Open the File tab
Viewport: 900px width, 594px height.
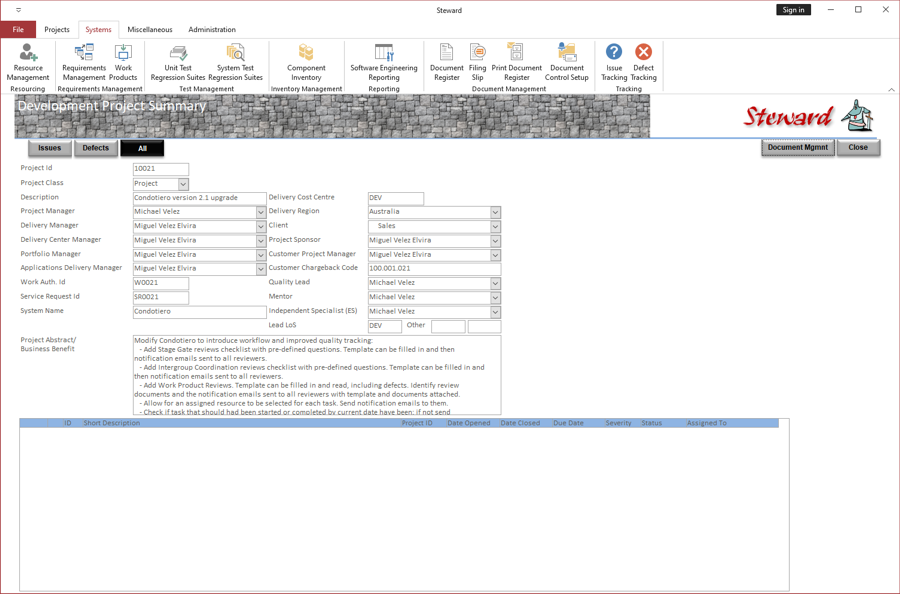point(18,29)
